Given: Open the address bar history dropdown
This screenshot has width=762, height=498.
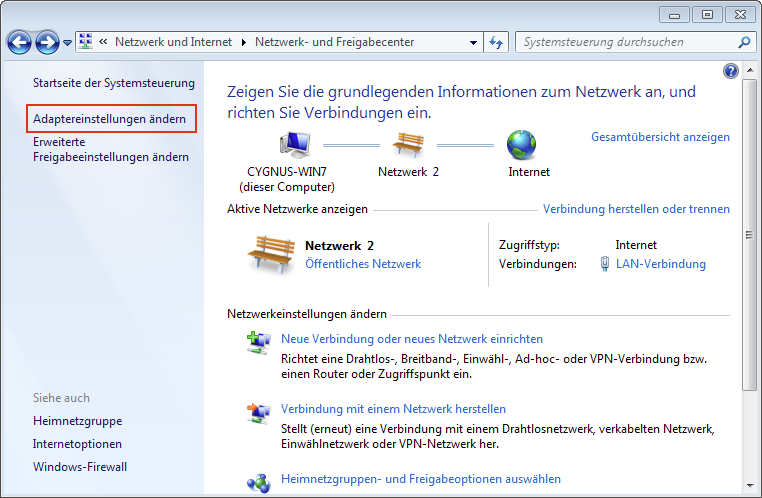Looking at the screenshot, I should (x=473, y=42).
